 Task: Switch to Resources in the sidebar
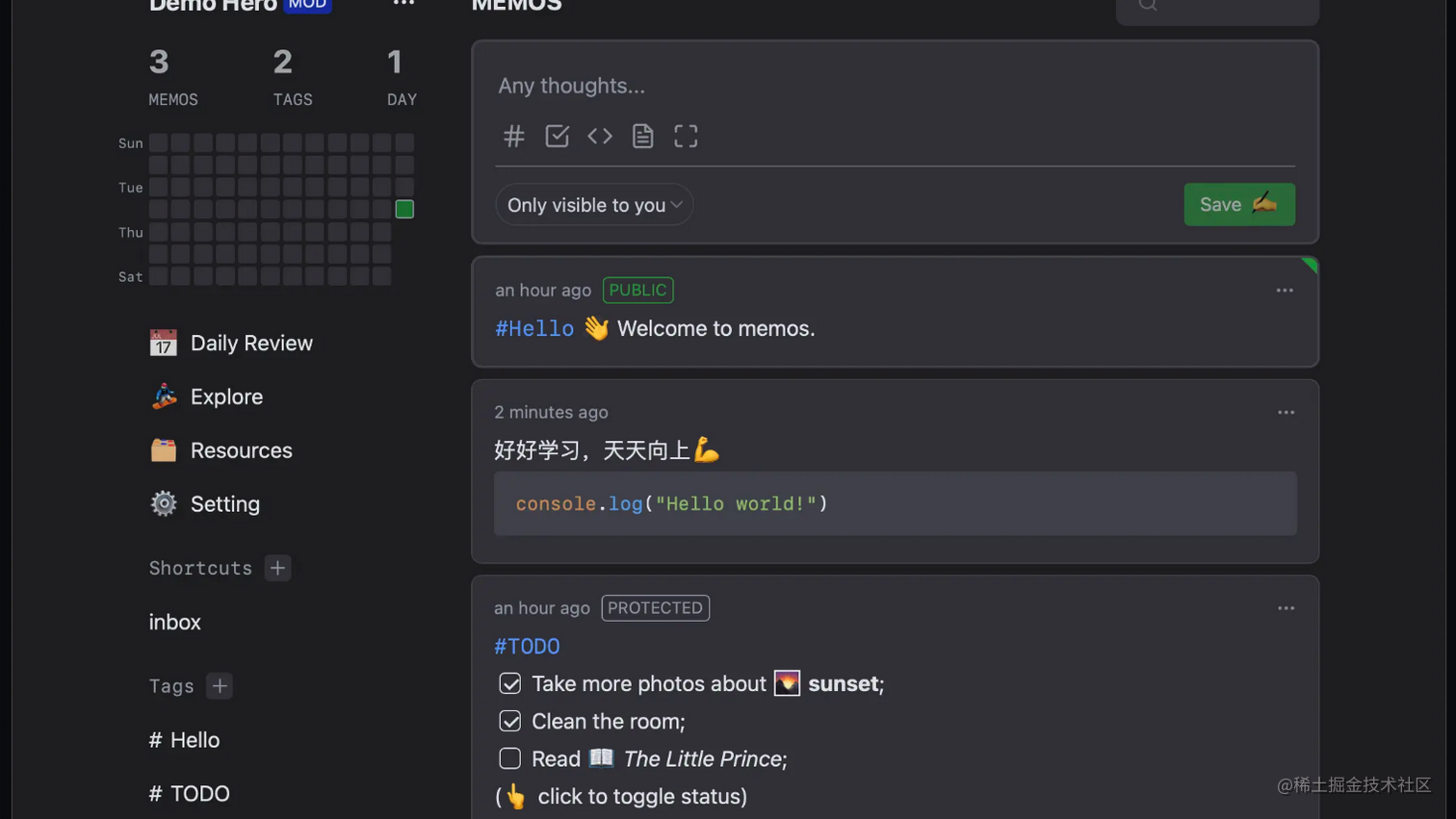coord(241,449)
